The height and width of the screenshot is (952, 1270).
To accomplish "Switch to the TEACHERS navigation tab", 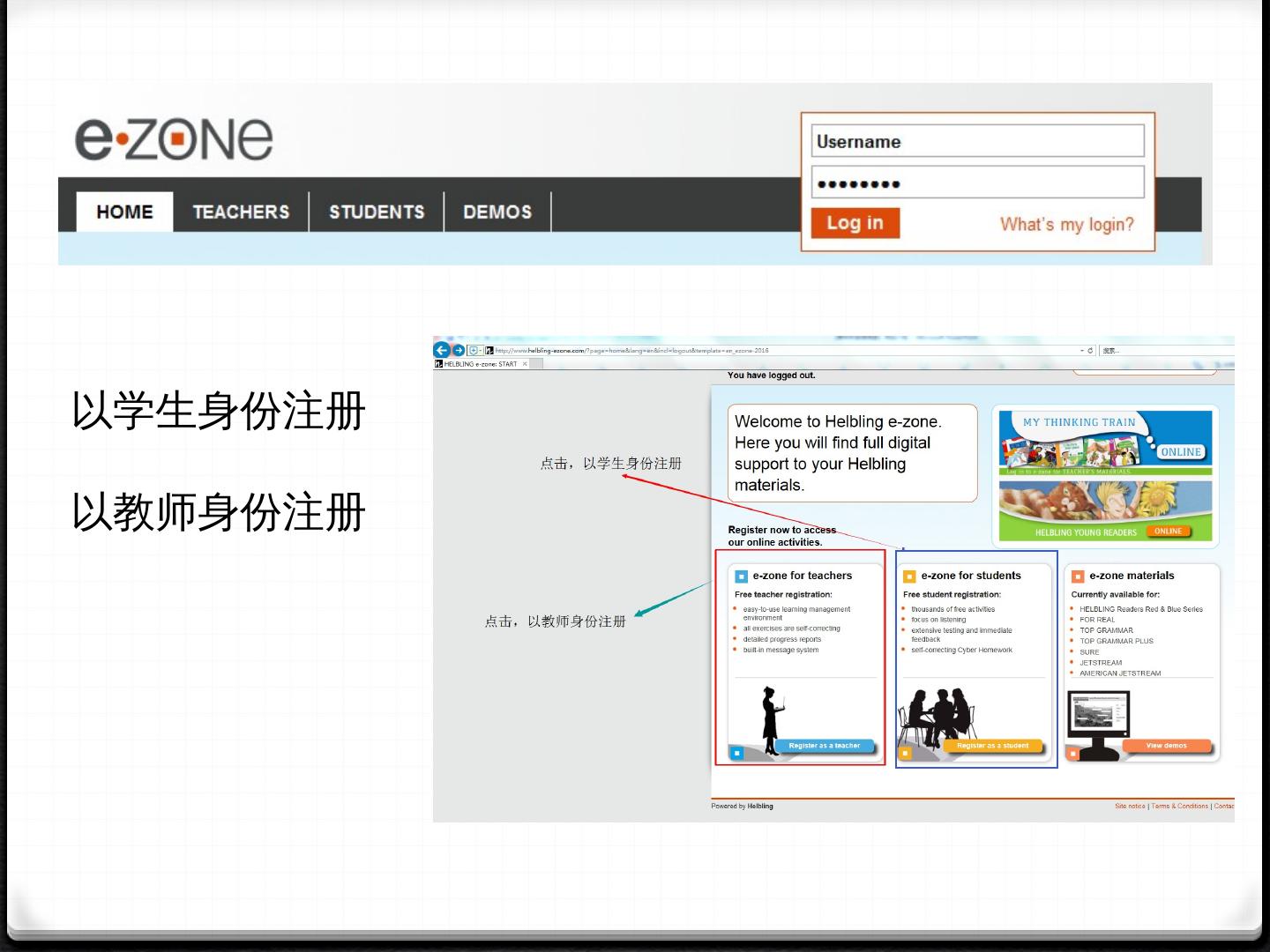I will pyautogui.click(x=241, y=212).
